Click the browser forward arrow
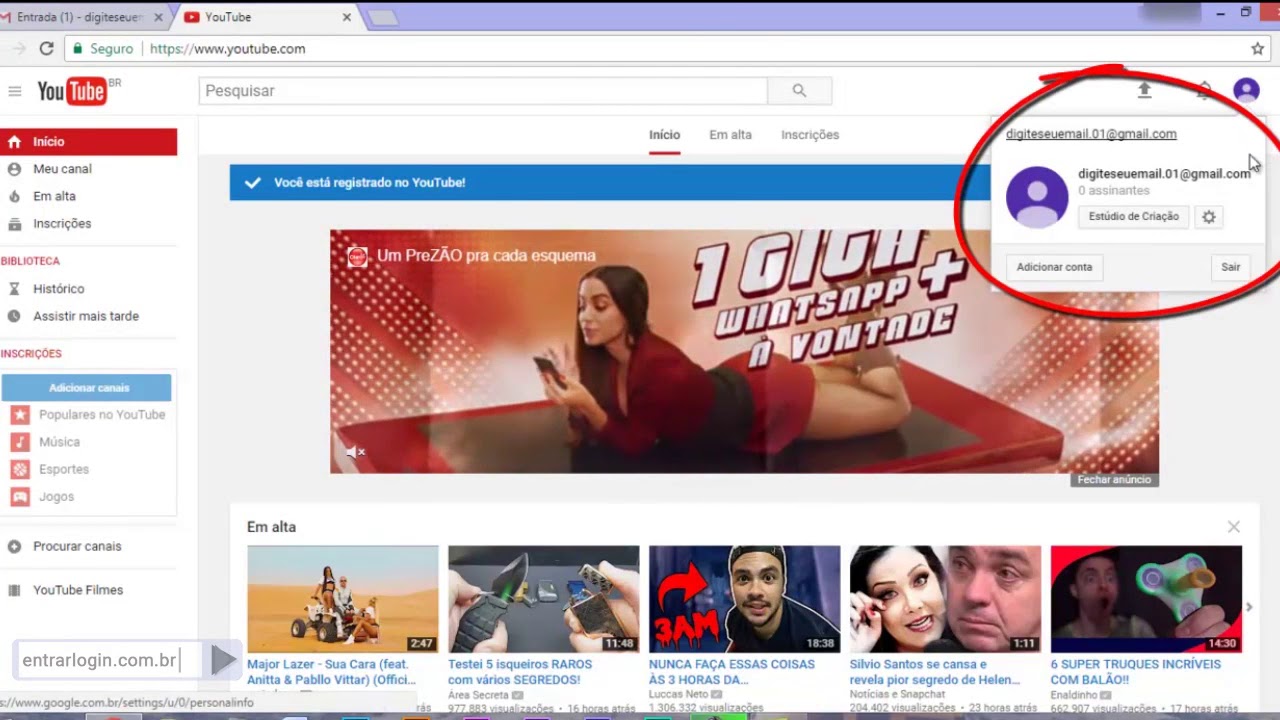Viewport: 1280px width, 720px height. tap(17, 48)
